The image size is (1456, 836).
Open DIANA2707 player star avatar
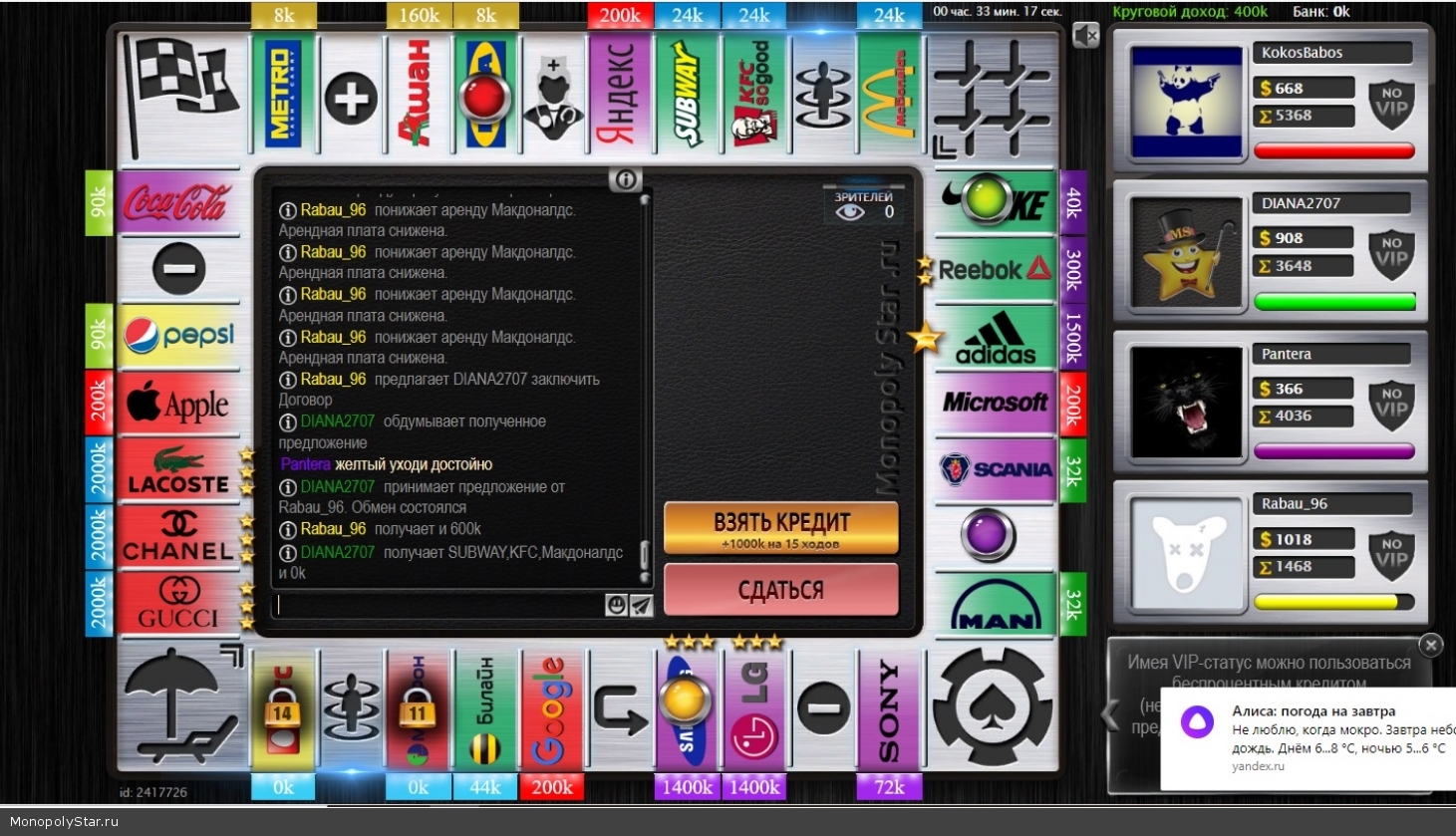pos(1186,252)
